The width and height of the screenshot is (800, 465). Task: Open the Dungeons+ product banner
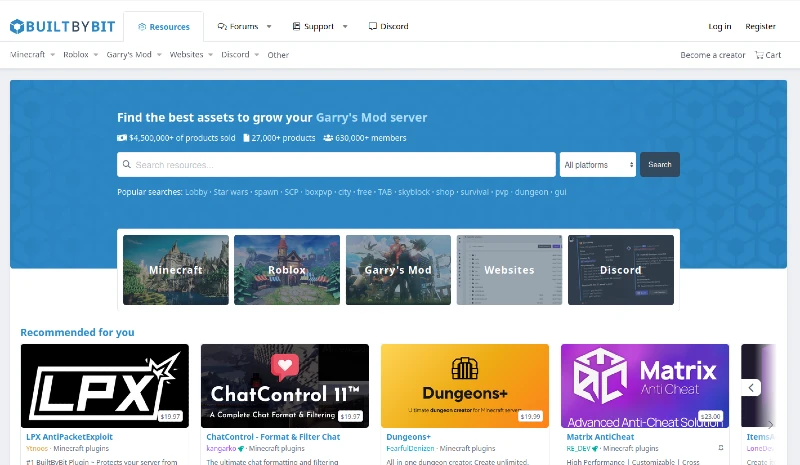(465, 386)
